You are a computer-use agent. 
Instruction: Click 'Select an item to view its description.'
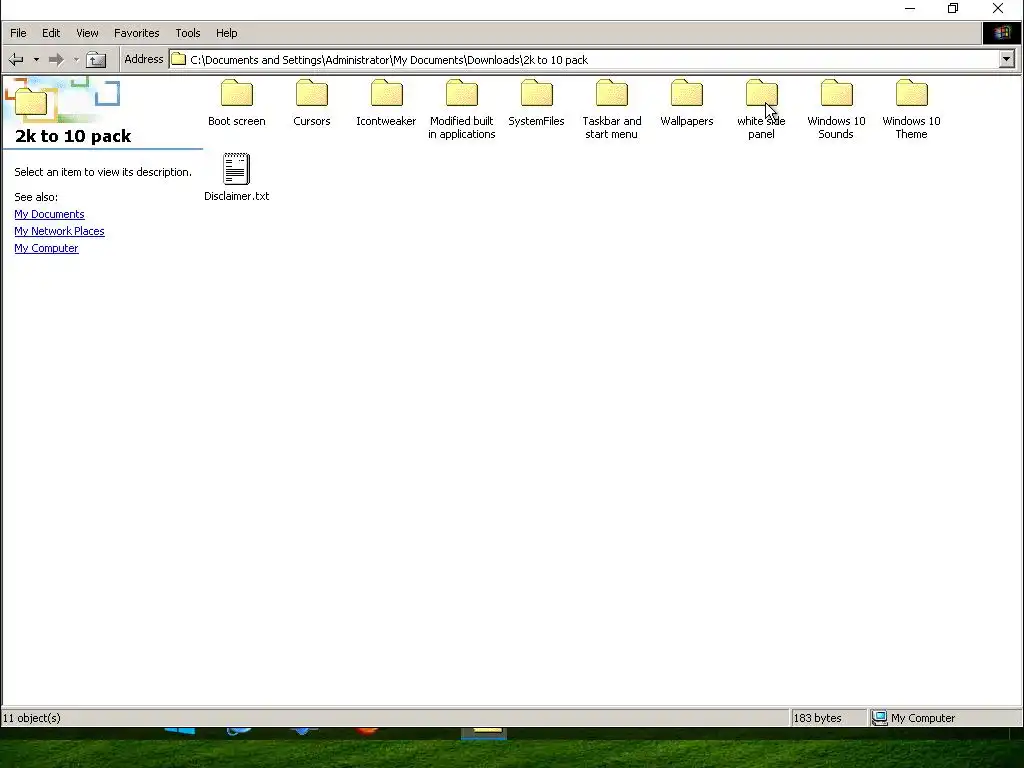[x=103, y=172]
